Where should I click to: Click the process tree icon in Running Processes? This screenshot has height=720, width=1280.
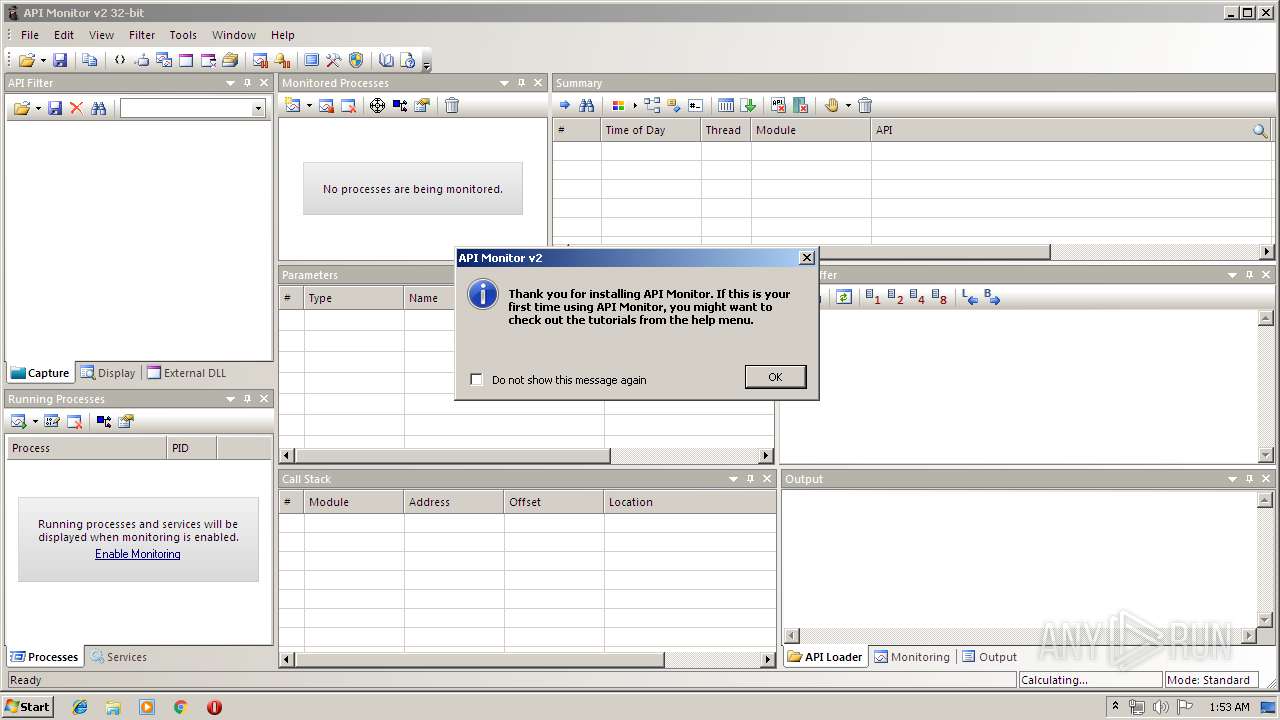[104, 421]
